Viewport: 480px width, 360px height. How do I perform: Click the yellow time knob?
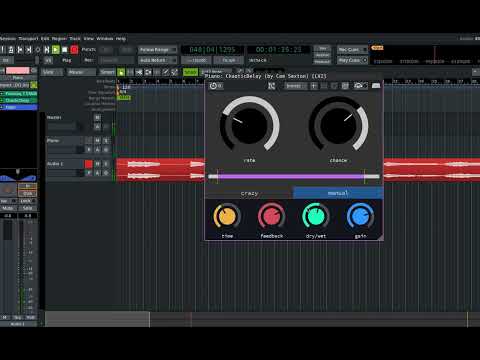(227, 216)
